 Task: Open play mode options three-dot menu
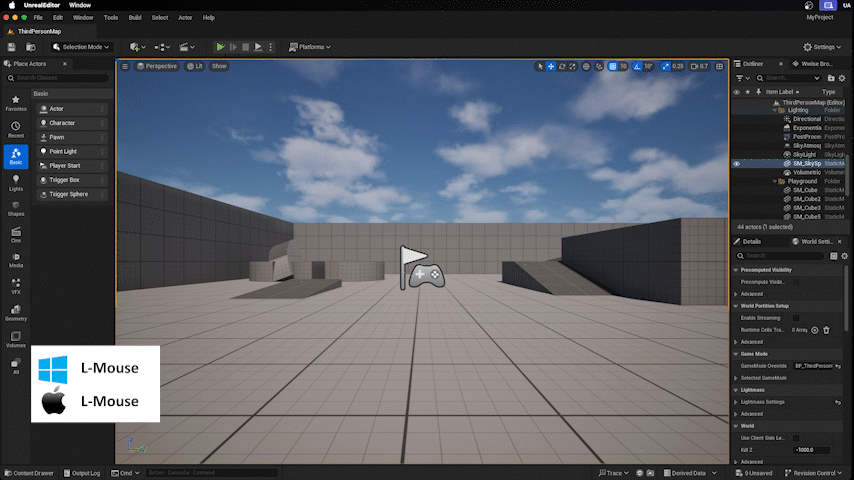270,47
